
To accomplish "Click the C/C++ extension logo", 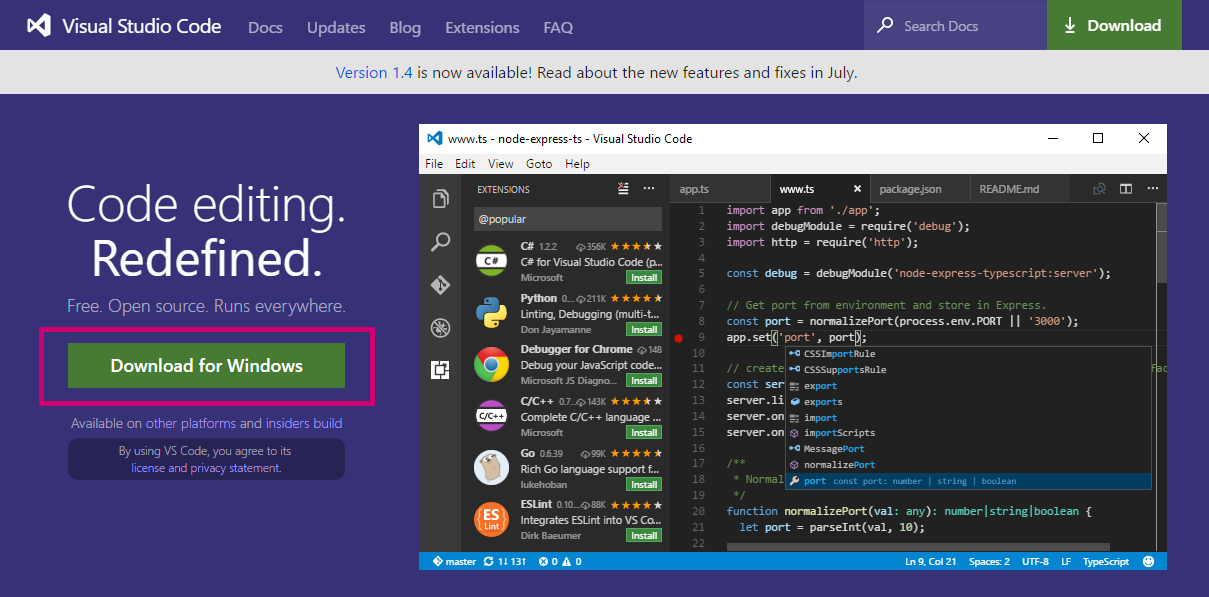I will [491, 416].
